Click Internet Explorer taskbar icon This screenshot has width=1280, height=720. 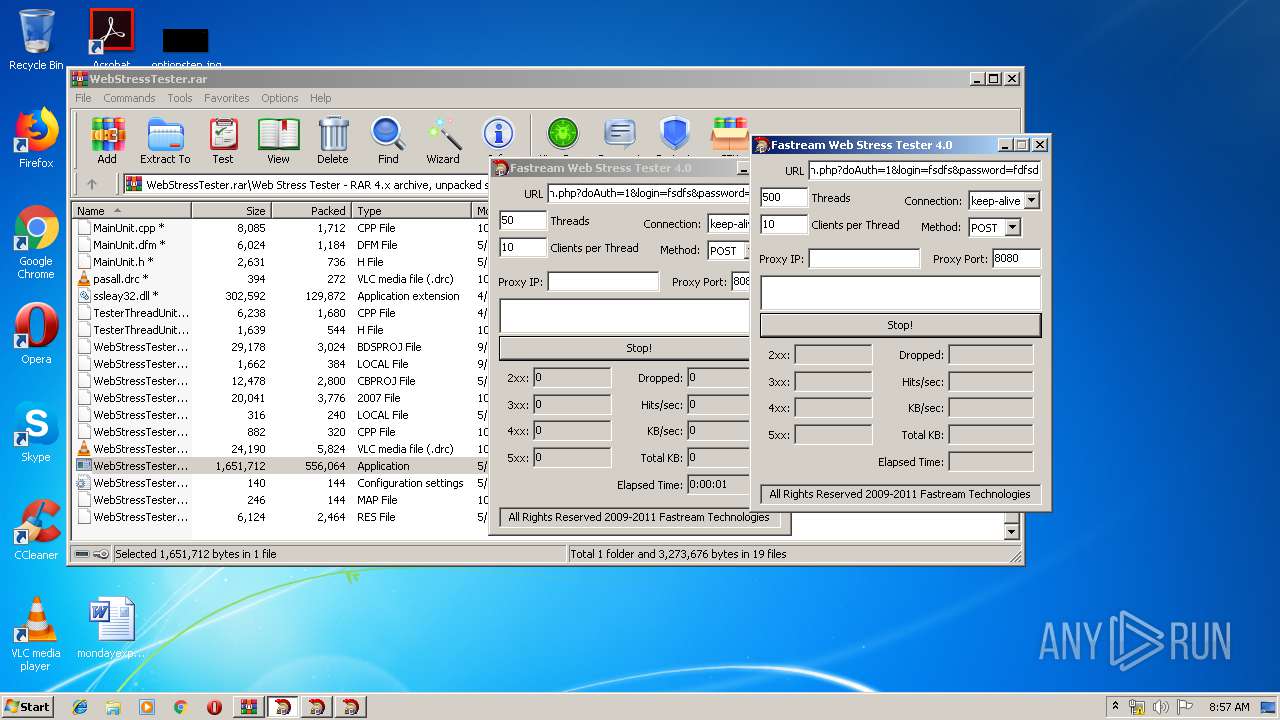click(x=80, y=707)
